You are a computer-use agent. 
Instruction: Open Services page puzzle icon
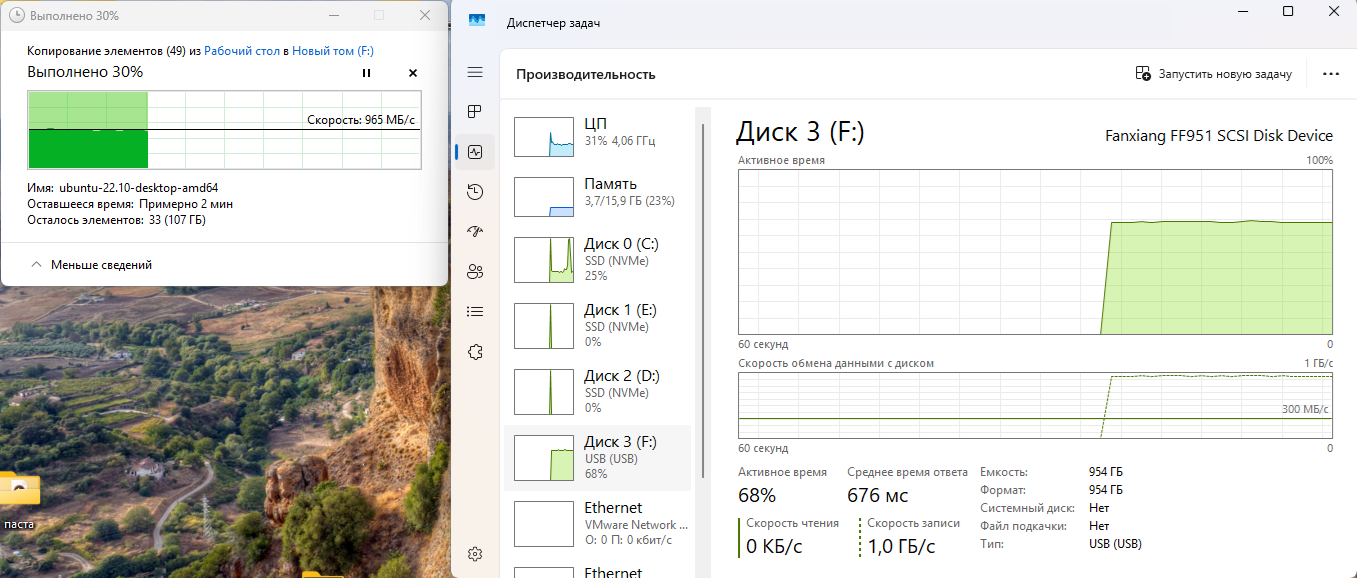tap(475, 352)
